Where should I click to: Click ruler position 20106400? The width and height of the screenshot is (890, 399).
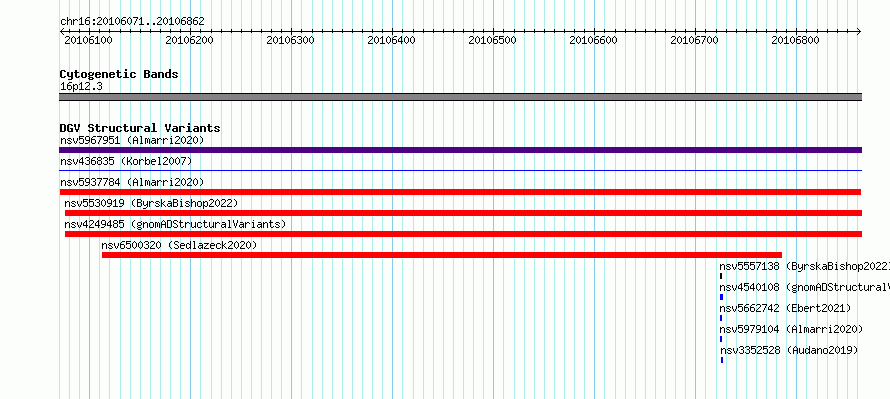coord(391,40)
